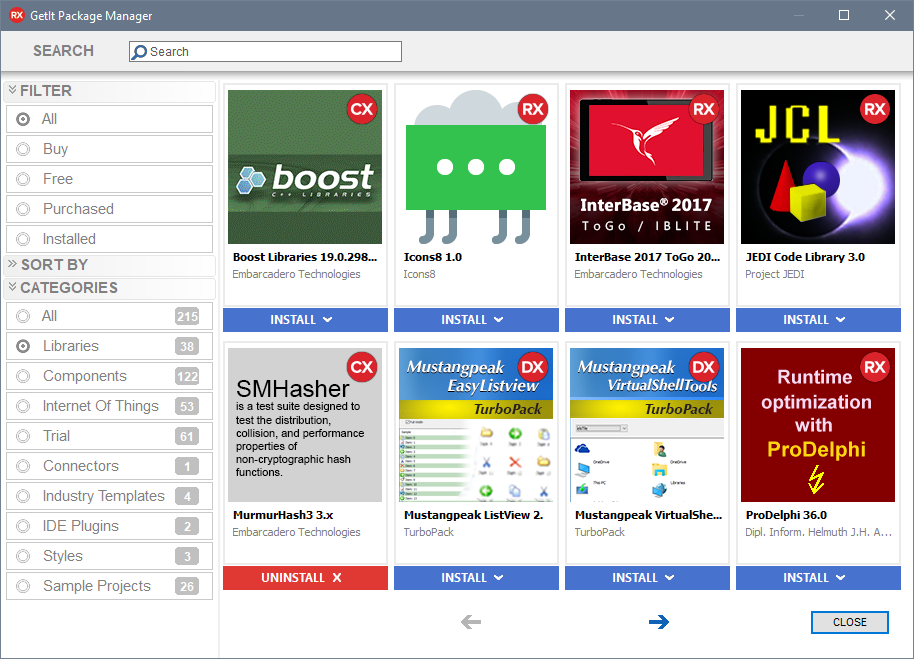This screenshot has height=659, width=914.
Task: Click into the Search input field
Action: tap(265, 52)
